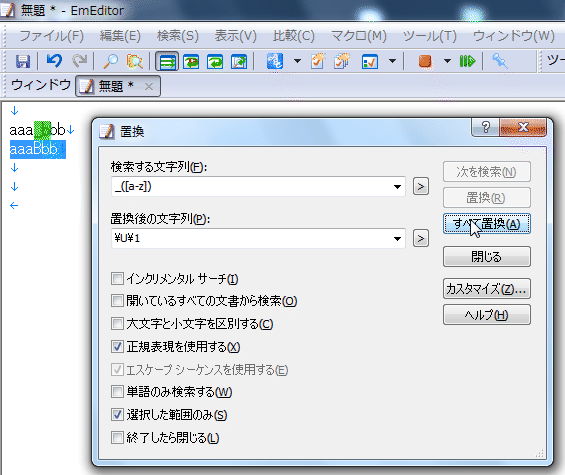Click the Find in Files magnifier icon

(x=135, y=61)
